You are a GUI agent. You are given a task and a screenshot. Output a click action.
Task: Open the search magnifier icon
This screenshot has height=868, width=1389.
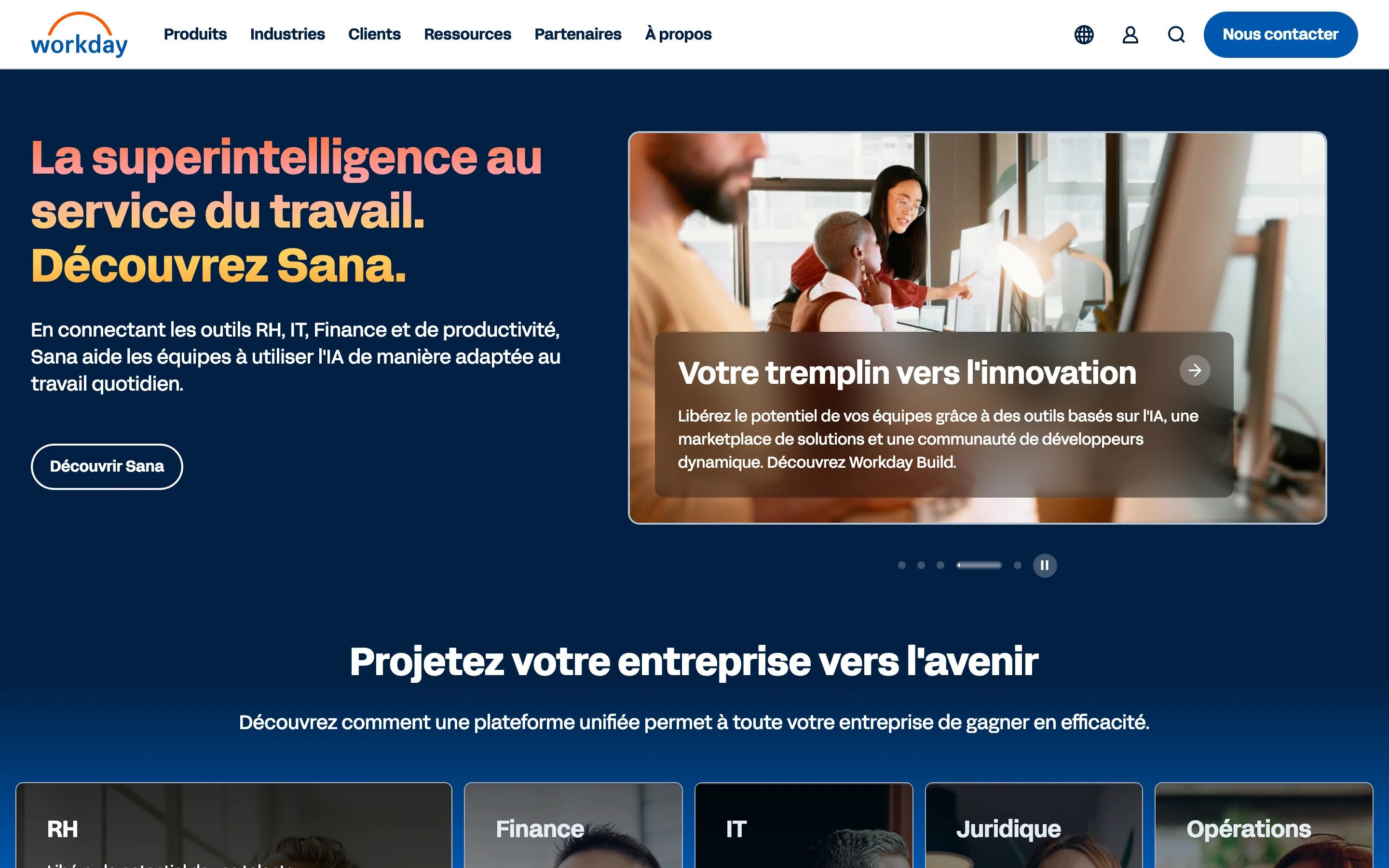point(1176,34)
